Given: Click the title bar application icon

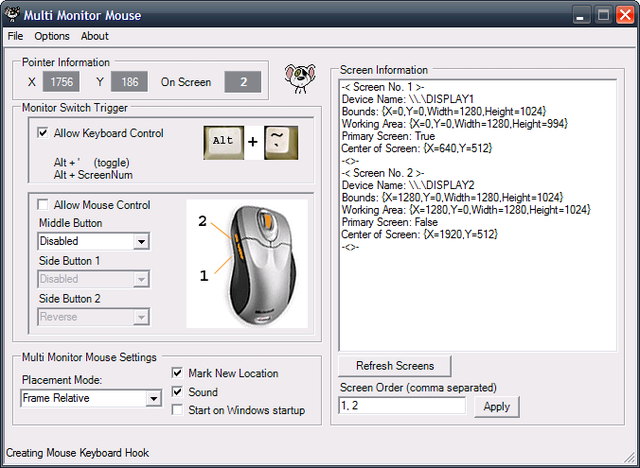Looking at the screenshot, I should (x=12, y=15).
